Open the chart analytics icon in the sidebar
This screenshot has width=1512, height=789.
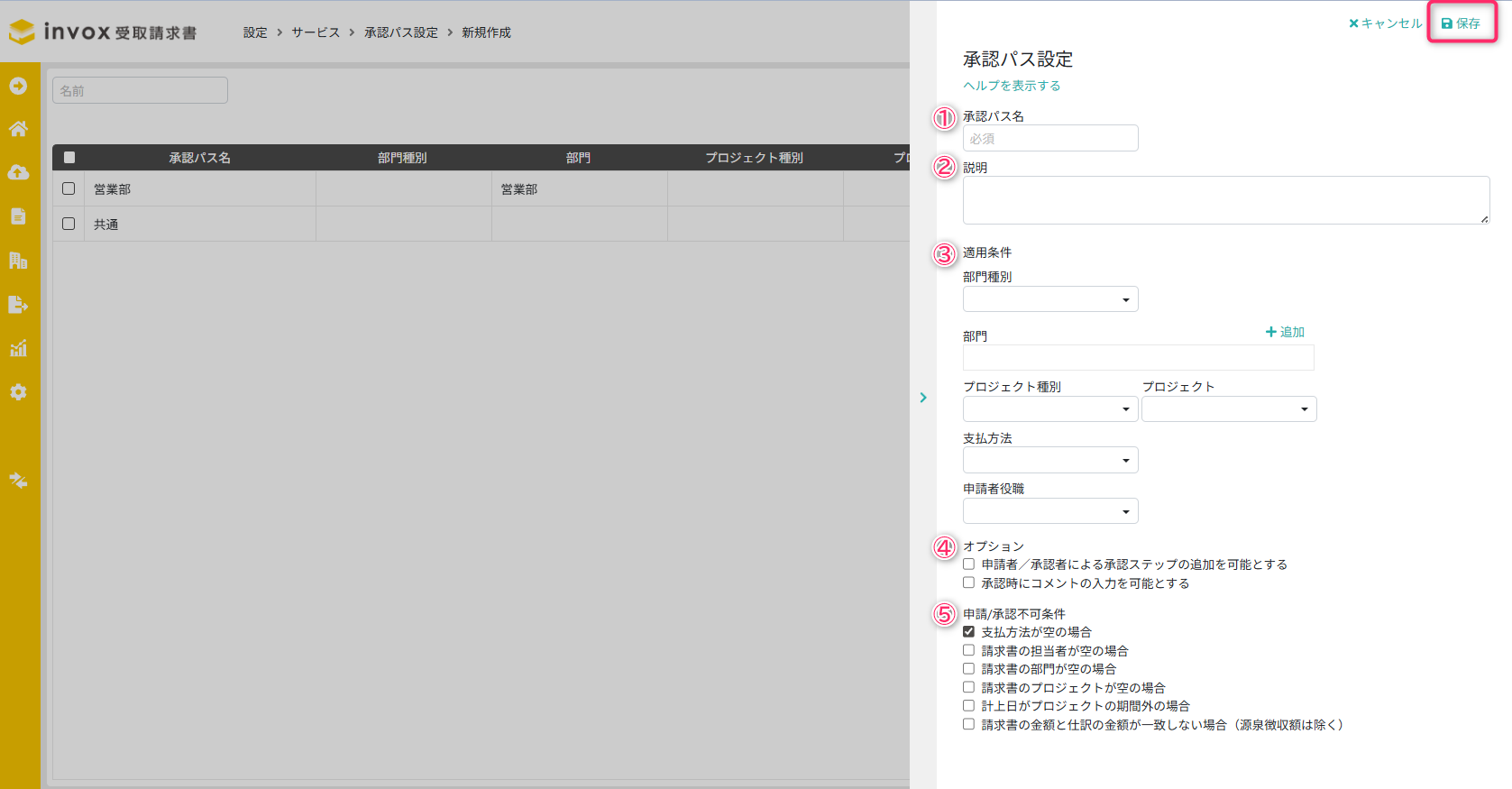18,348
